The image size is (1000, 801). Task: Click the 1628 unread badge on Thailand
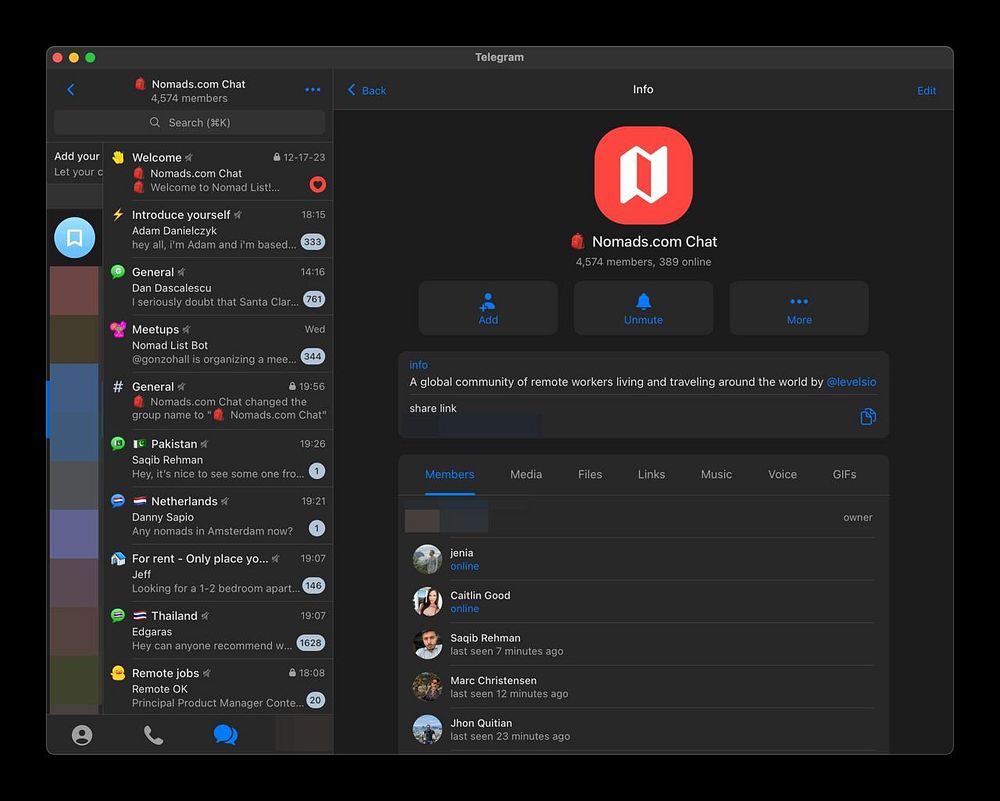[x=311, y=643]
